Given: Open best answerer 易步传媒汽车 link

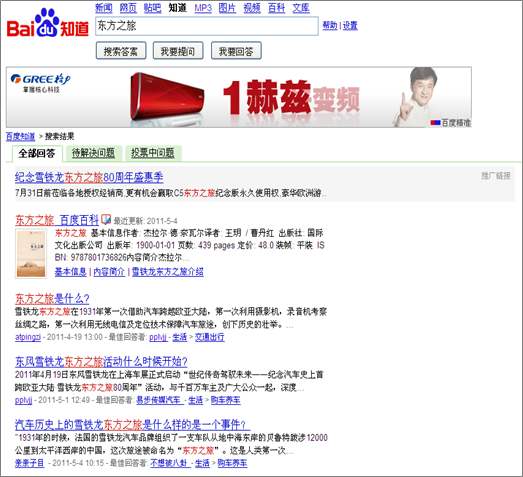Looking at the screenshot, I should point(160,400).
